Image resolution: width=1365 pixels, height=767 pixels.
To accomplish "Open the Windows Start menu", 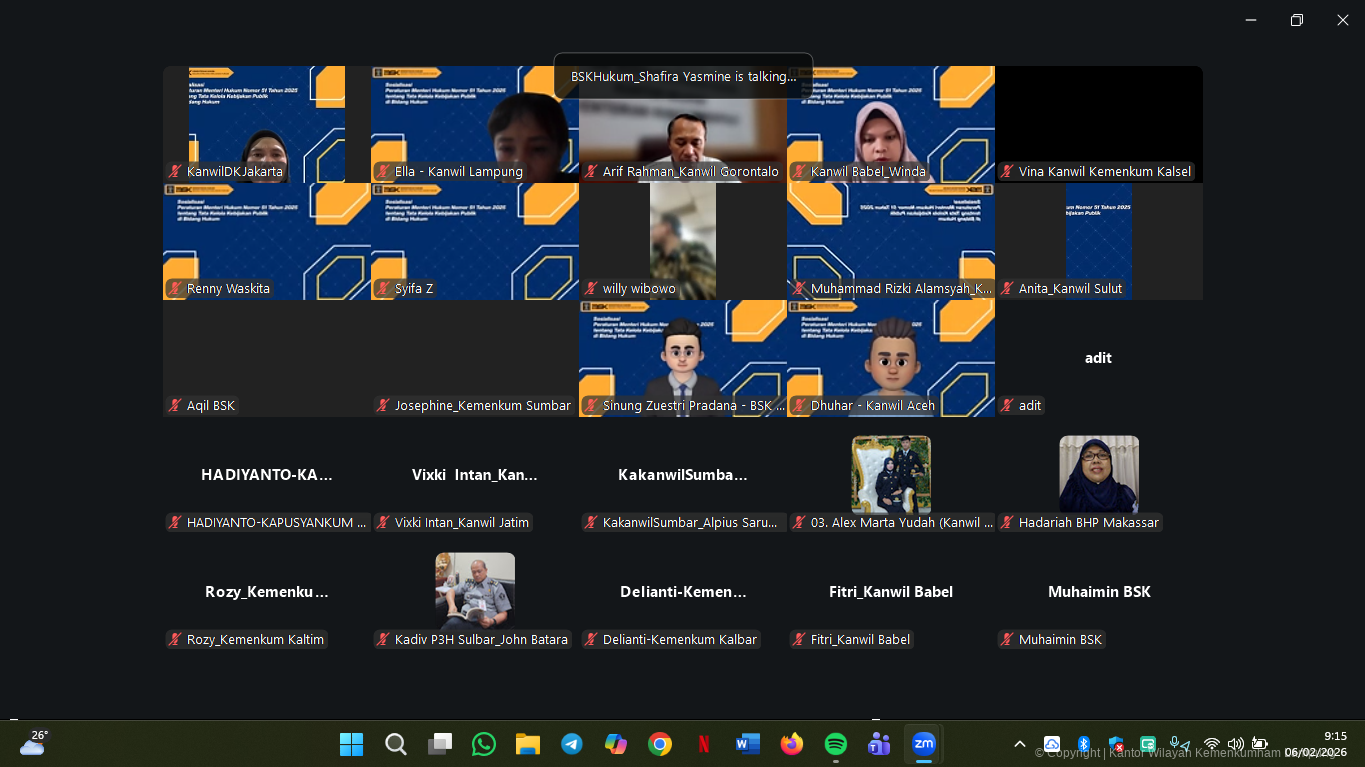I will click(351, 744).
